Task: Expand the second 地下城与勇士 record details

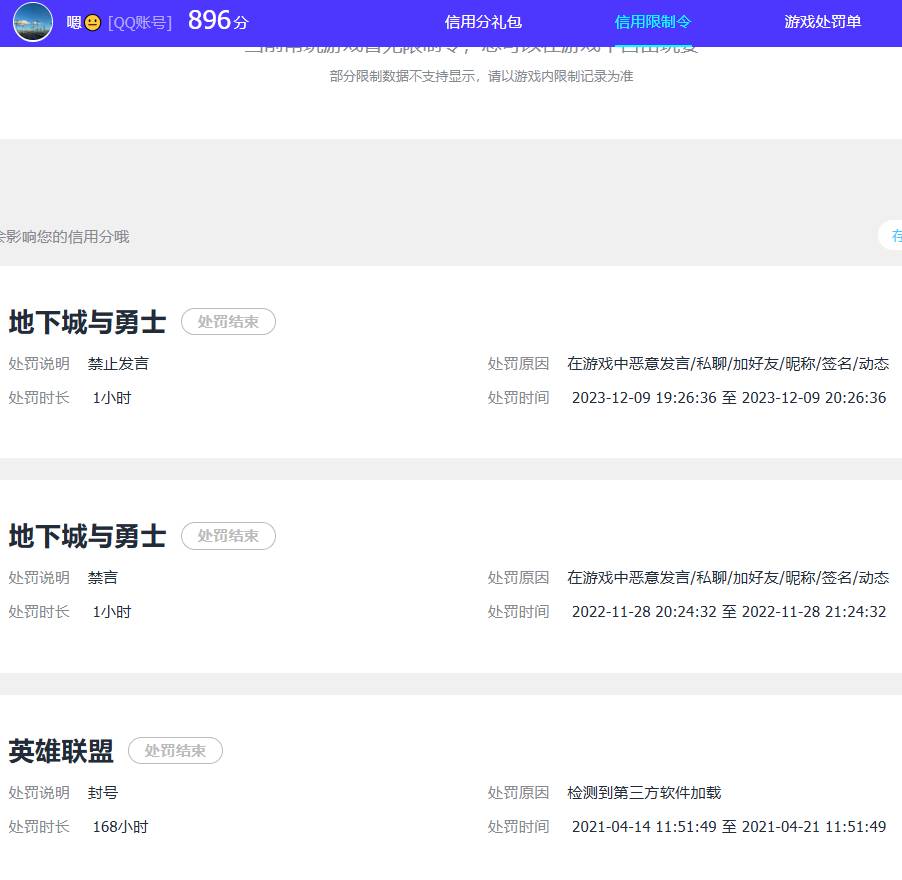Action: [85, 536]
